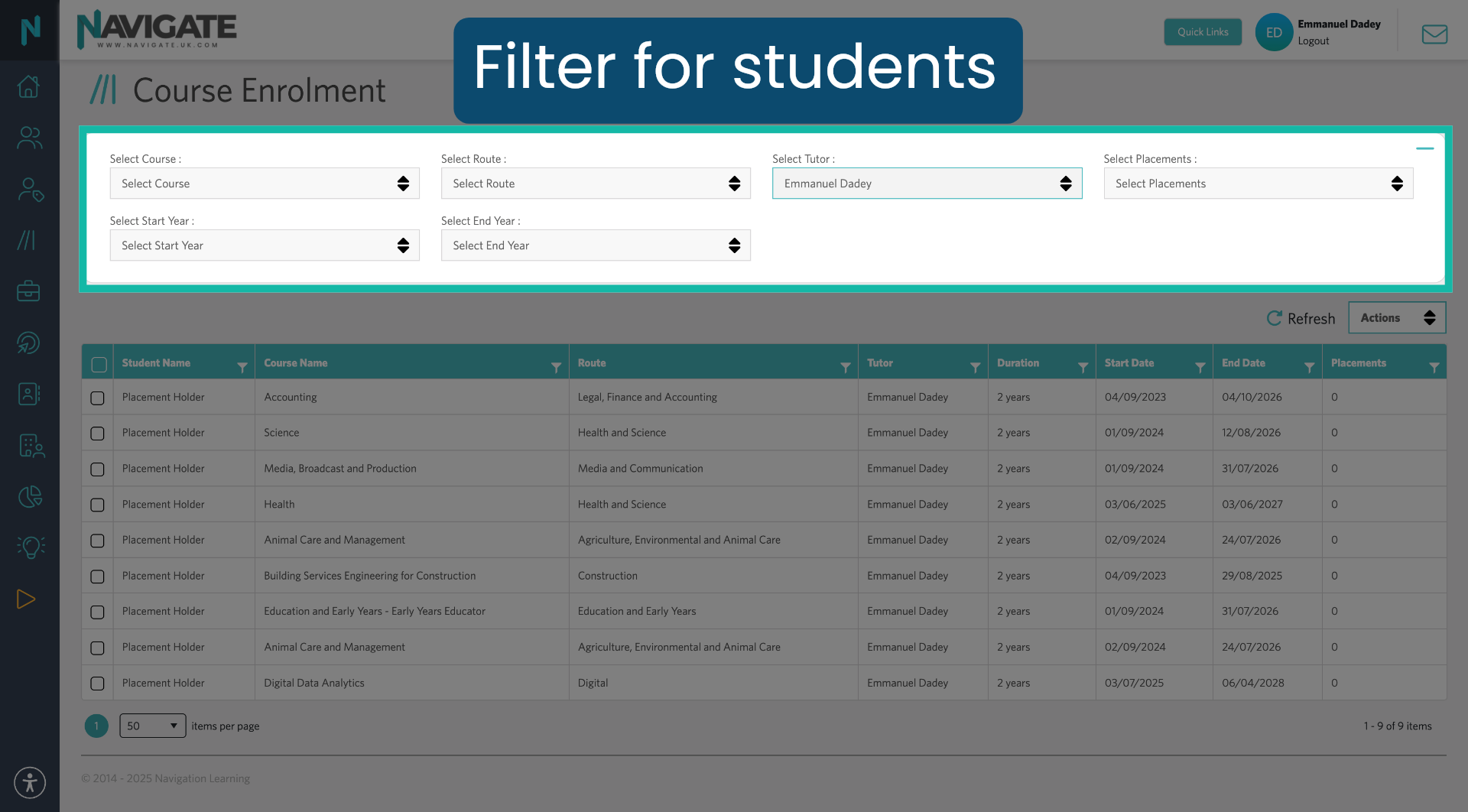Select the Users group icon in the sidebar
The width and height of the screenshot is (1468, 812).
click(28, 138)
